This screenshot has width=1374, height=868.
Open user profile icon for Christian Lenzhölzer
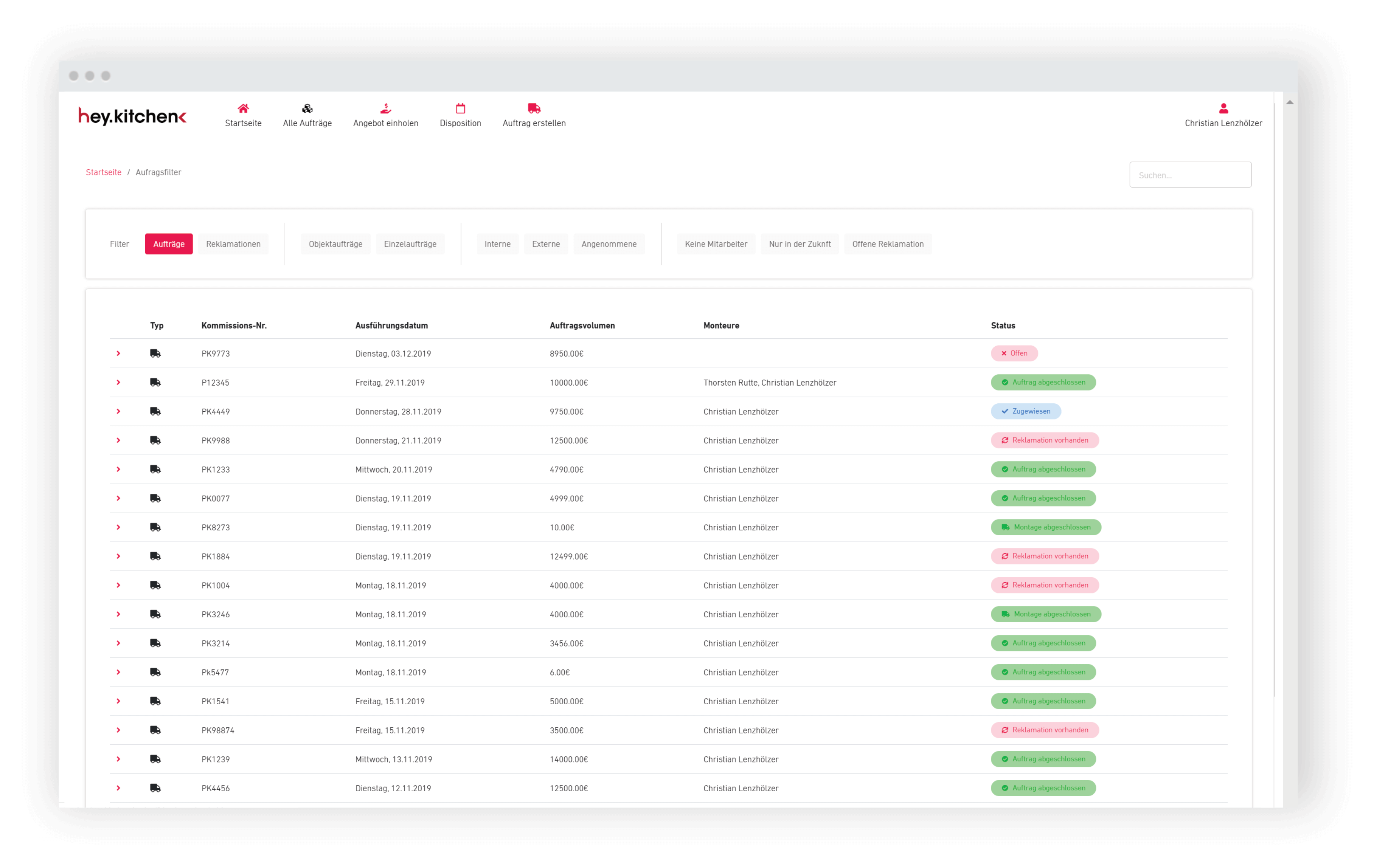click(1223, 108)
